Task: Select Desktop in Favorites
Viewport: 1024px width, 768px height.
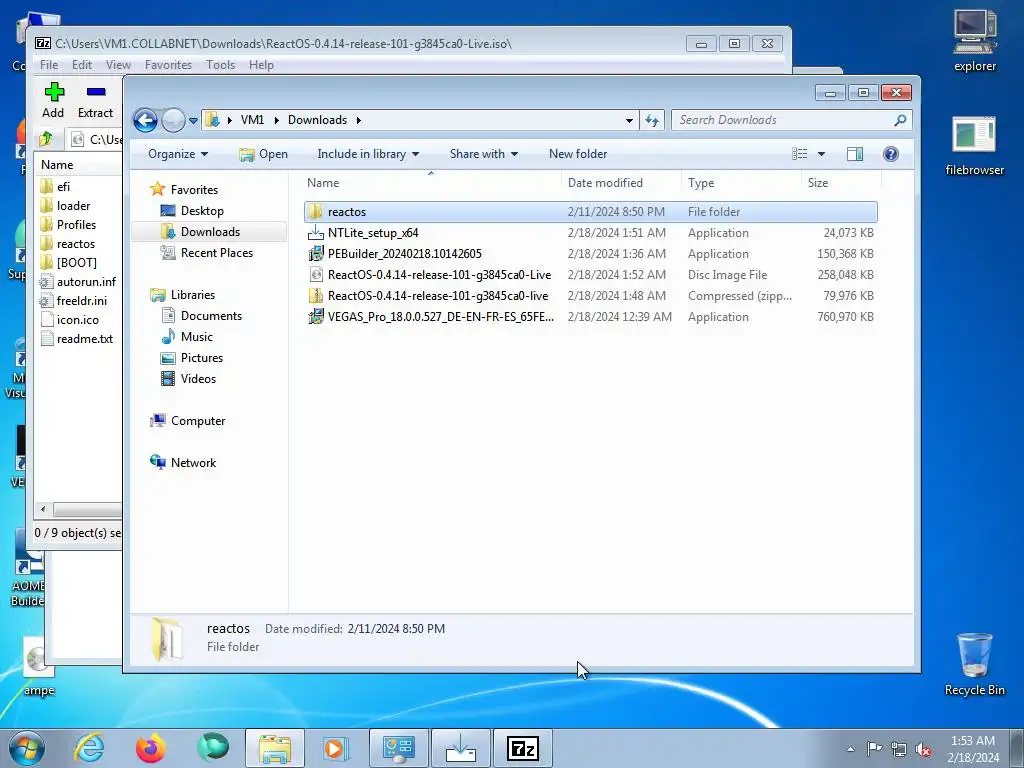Action: [x=202, y=211]
